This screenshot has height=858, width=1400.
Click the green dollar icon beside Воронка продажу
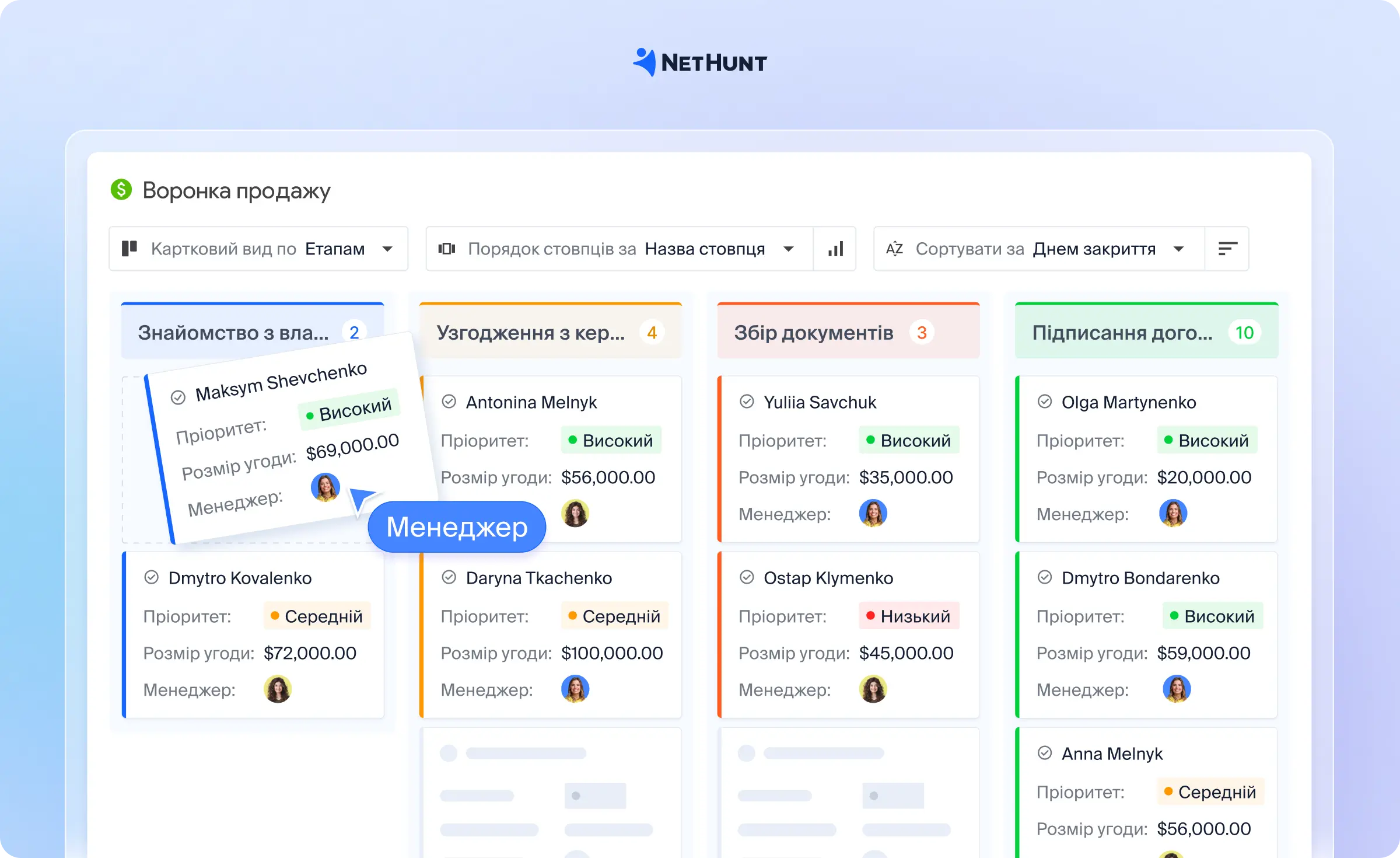coord(121,190)
